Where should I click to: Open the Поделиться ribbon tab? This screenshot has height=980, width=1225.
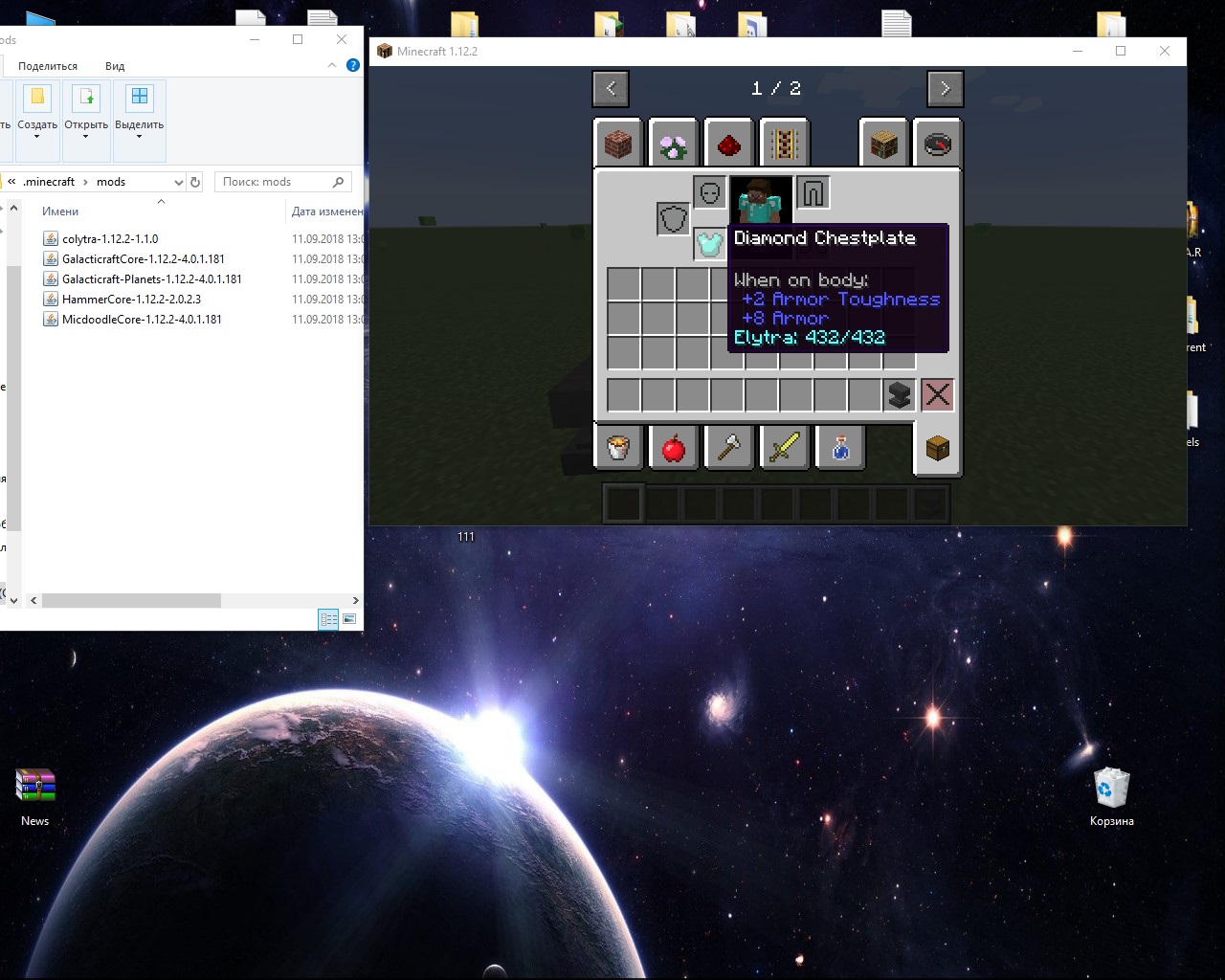(48, 66)
